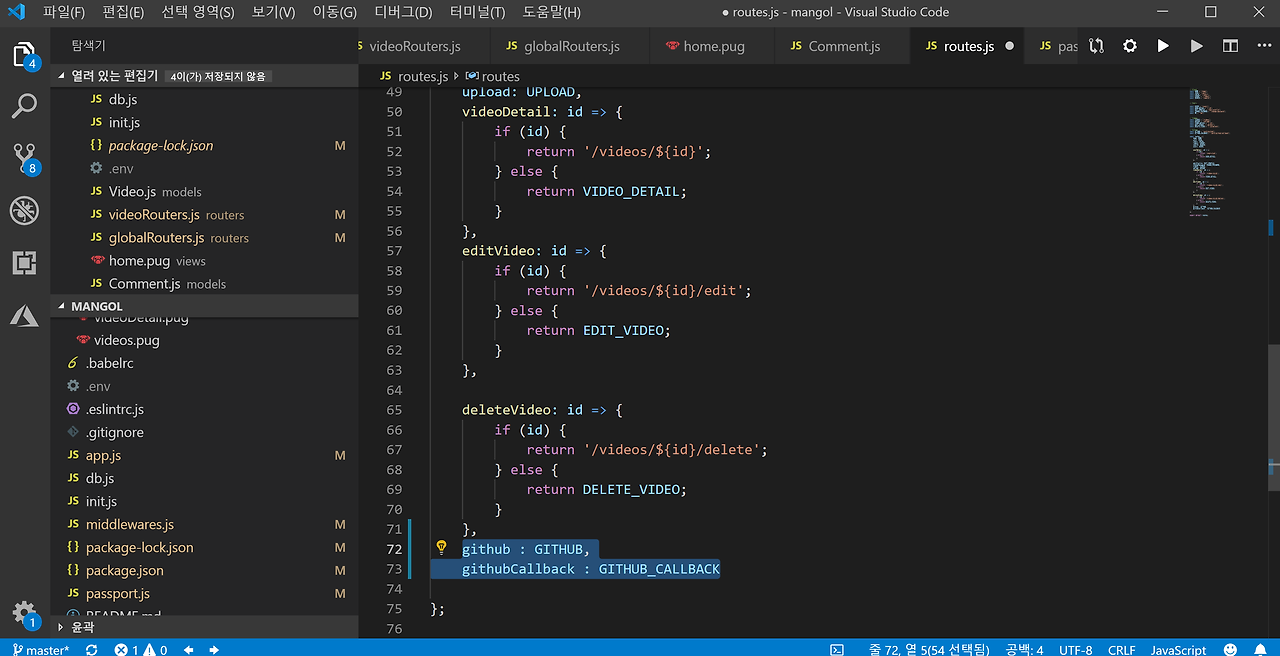The image size is (1280, 656).
Task: Open the Extensions view
Action: 24,263
